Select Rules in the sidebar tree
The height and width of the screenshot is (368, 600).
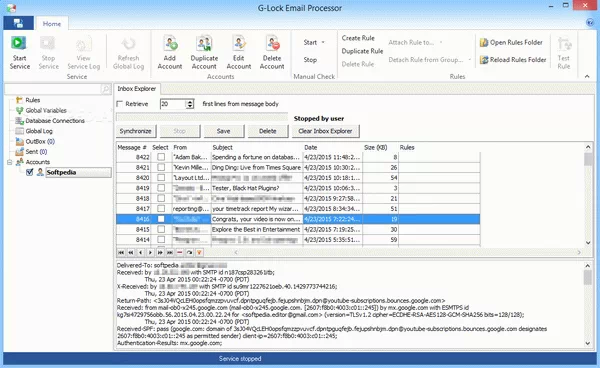pyautogui.click(x=33, y=100)
